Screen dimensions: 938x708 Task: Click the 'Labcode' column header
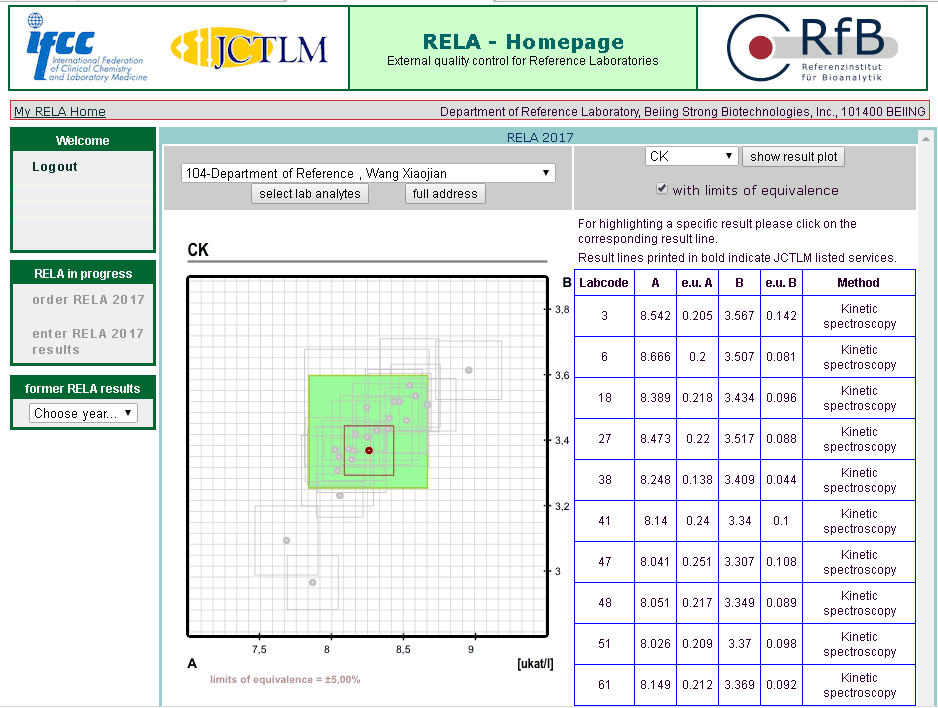click(x=604, y=283)
